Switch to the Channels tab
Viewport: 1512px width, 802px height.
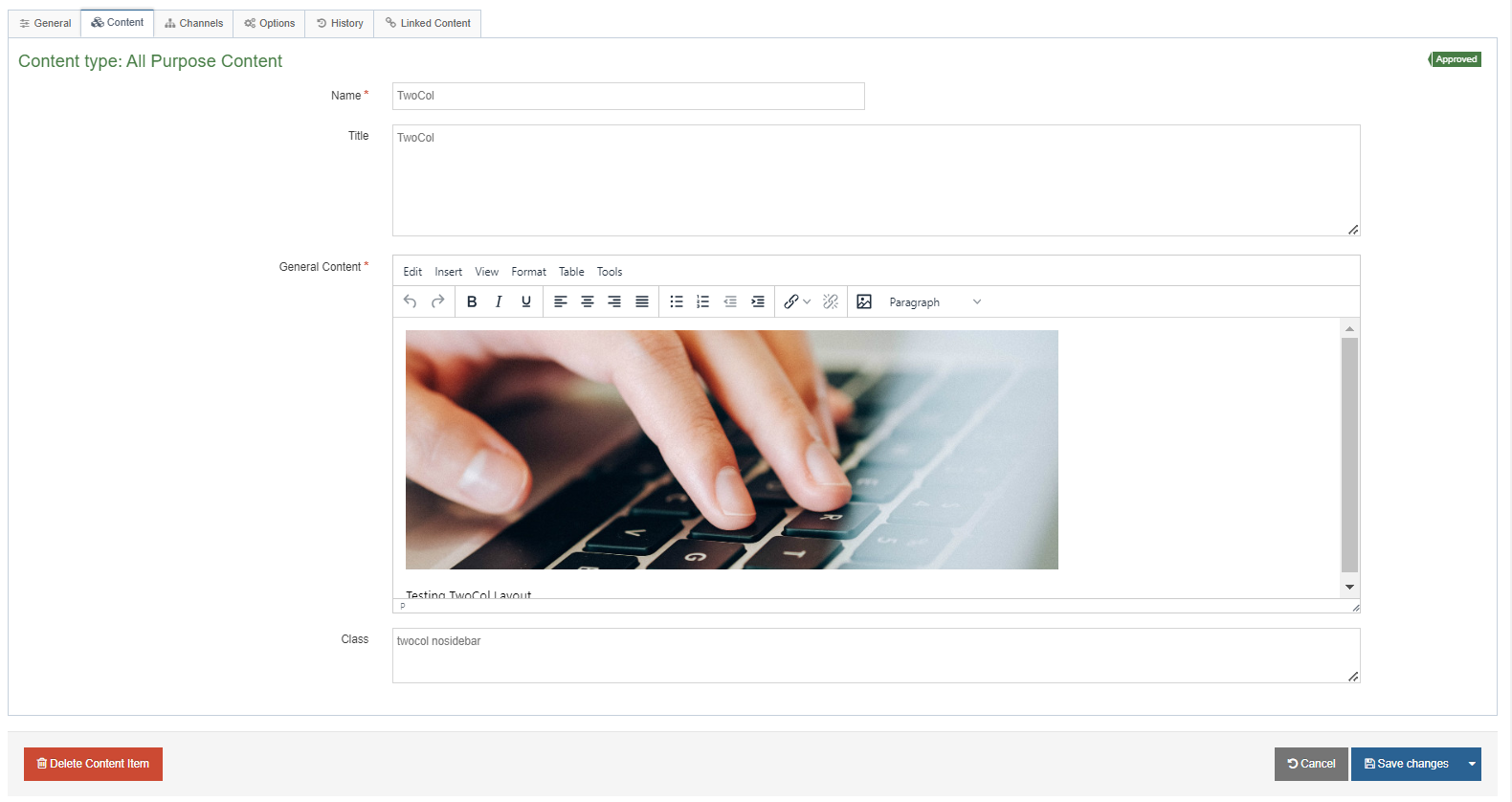point(194,23)
